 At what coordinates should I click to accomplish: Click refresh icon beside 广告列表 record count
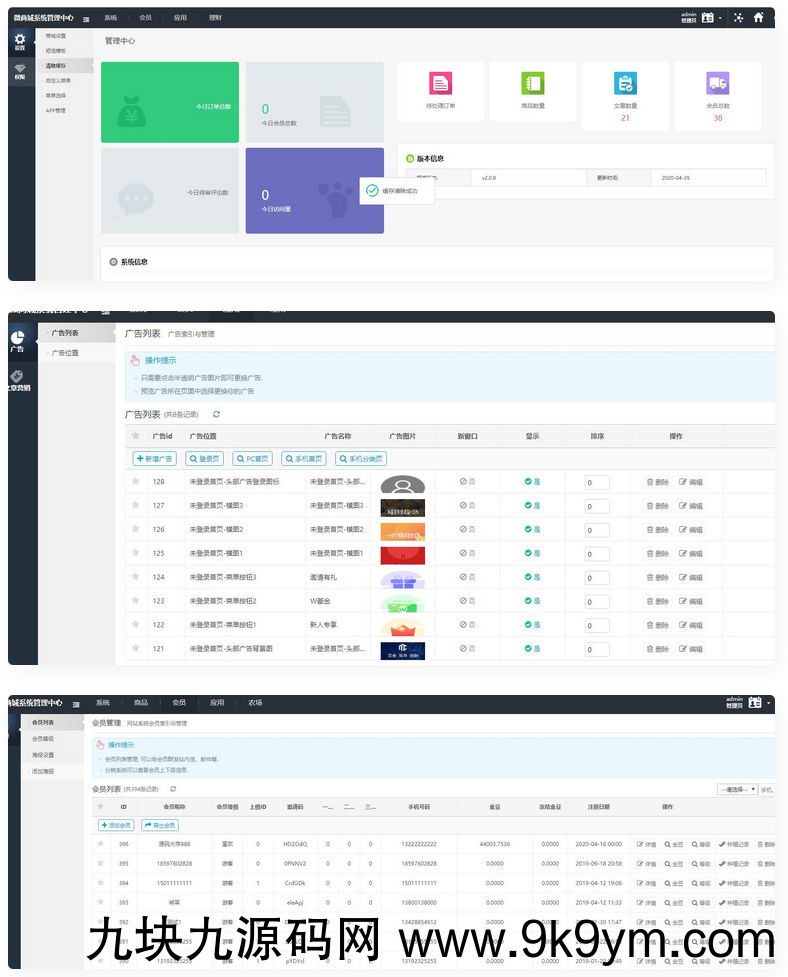217,414
